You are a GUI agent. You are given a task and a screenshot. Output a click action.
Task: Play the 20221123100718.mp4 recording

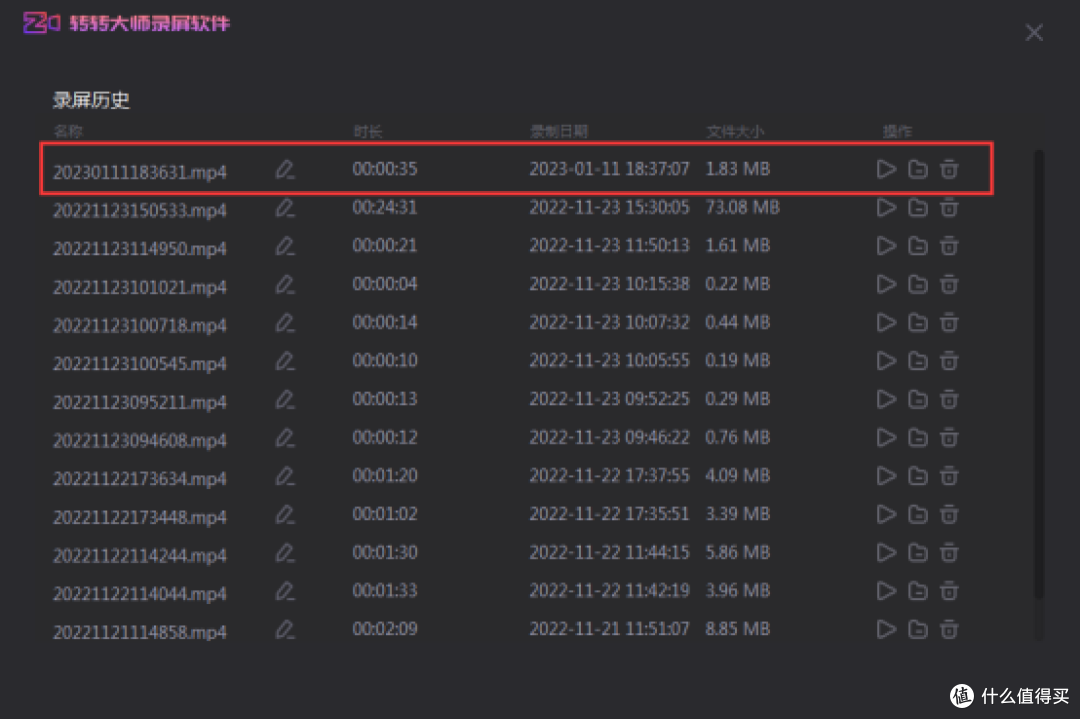pyautogui.click(x=886, y=322)
